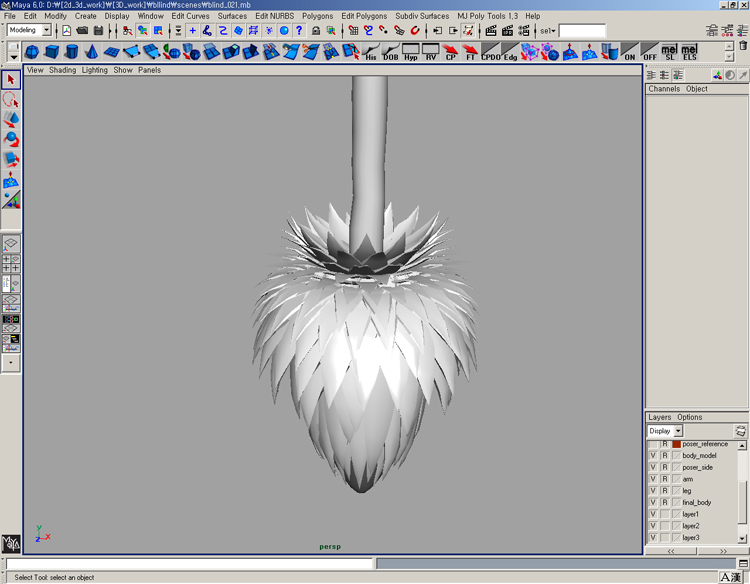Toggle visibility of body_model layer
Image resolution: width=750 pixels, height=584 pixels.
pos(653,456)
